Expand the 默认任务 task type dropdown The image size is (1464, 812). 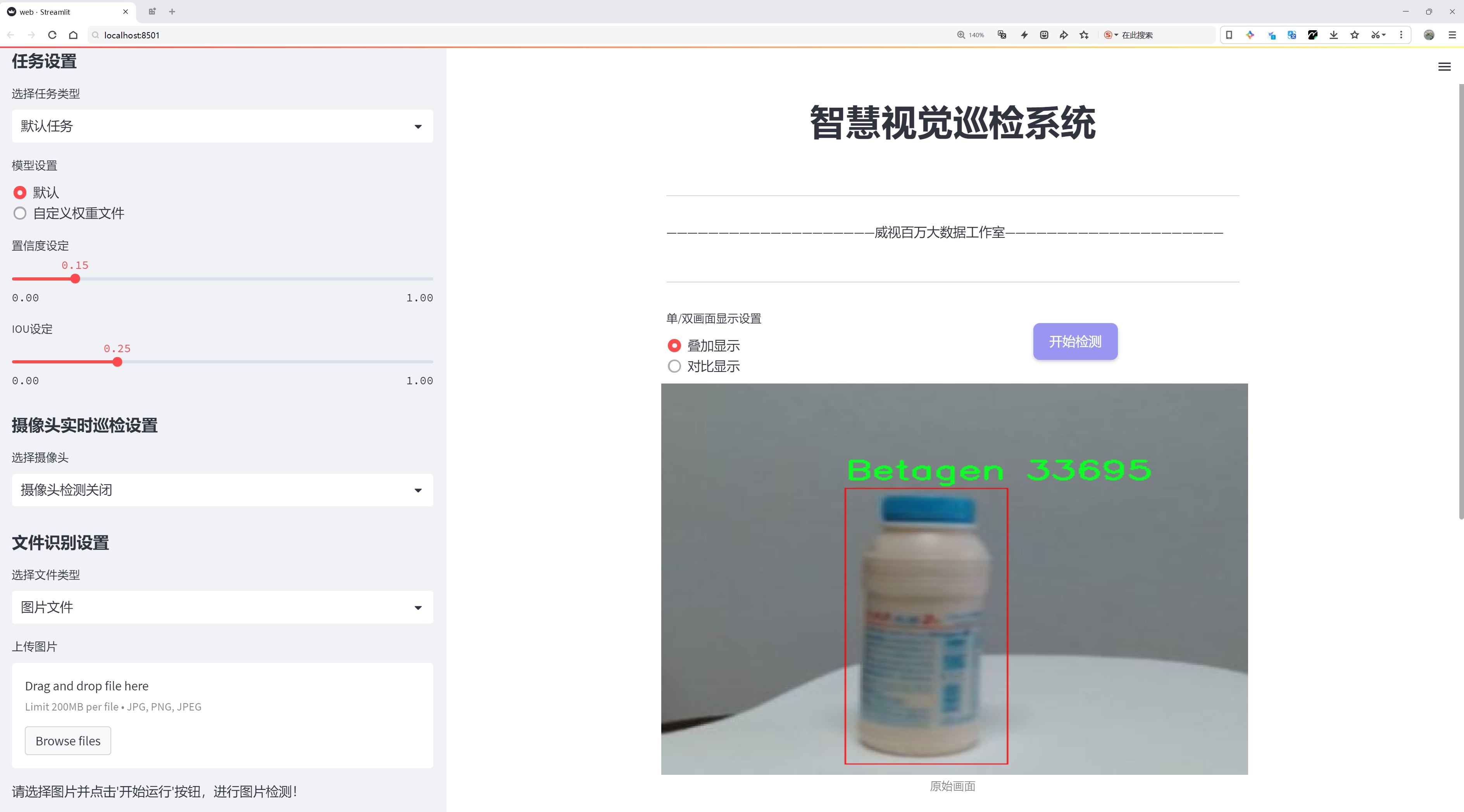(222, 126)
